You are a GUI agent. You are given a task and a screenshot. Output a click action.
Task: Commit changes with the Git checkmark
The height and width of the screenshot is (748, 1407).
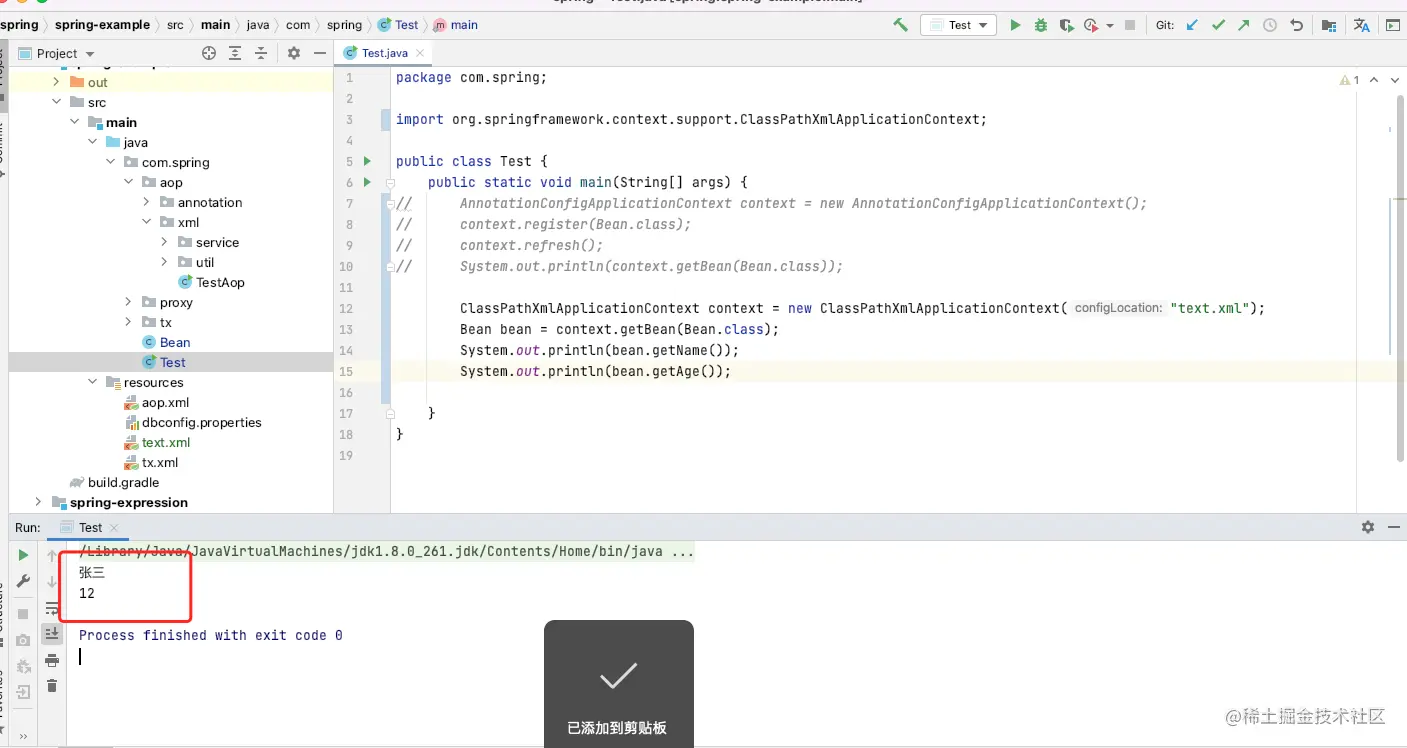coord(1217,25)
